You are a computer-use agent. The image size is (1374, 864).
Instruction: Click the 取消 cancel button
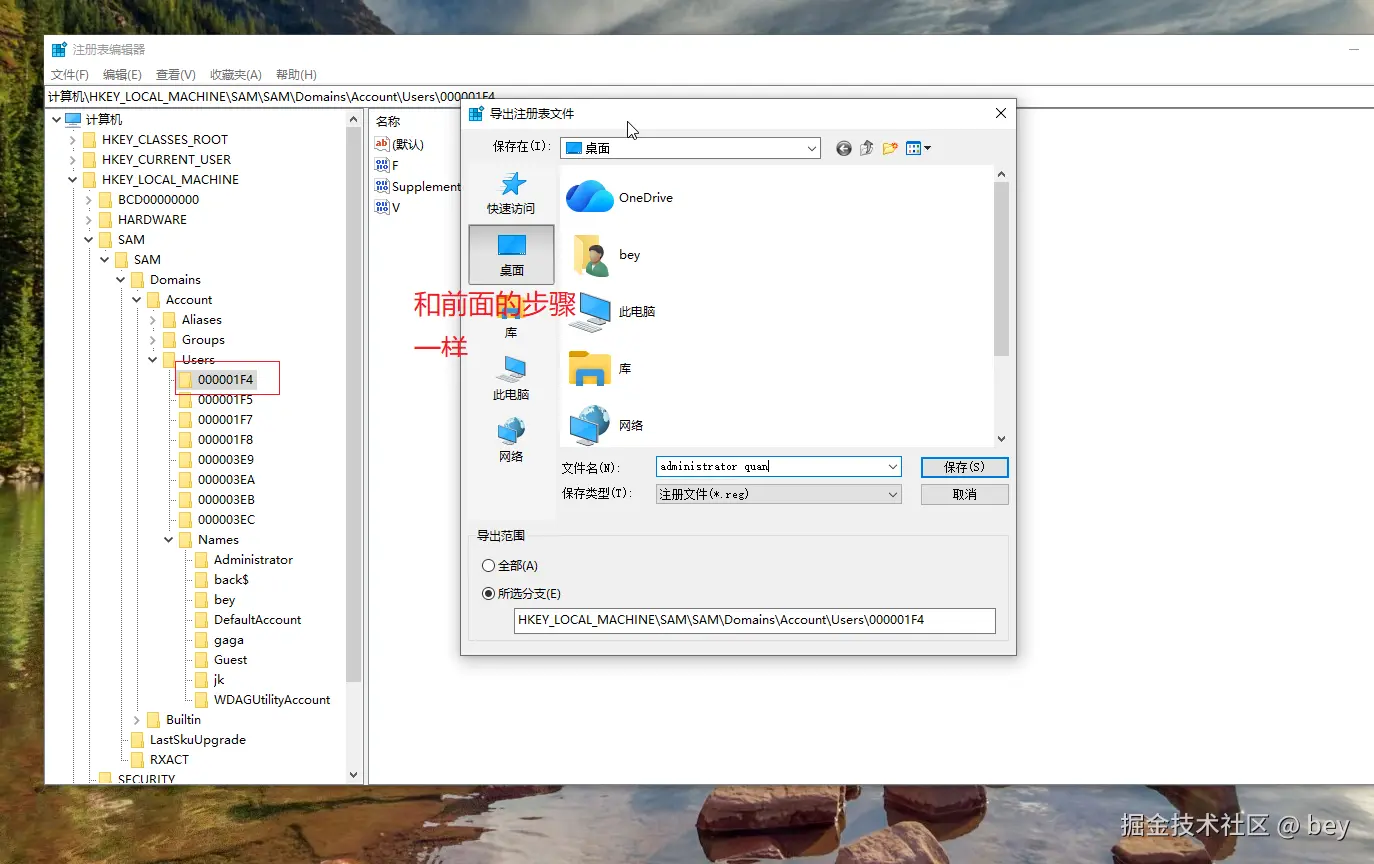click(x=965, y=494)
